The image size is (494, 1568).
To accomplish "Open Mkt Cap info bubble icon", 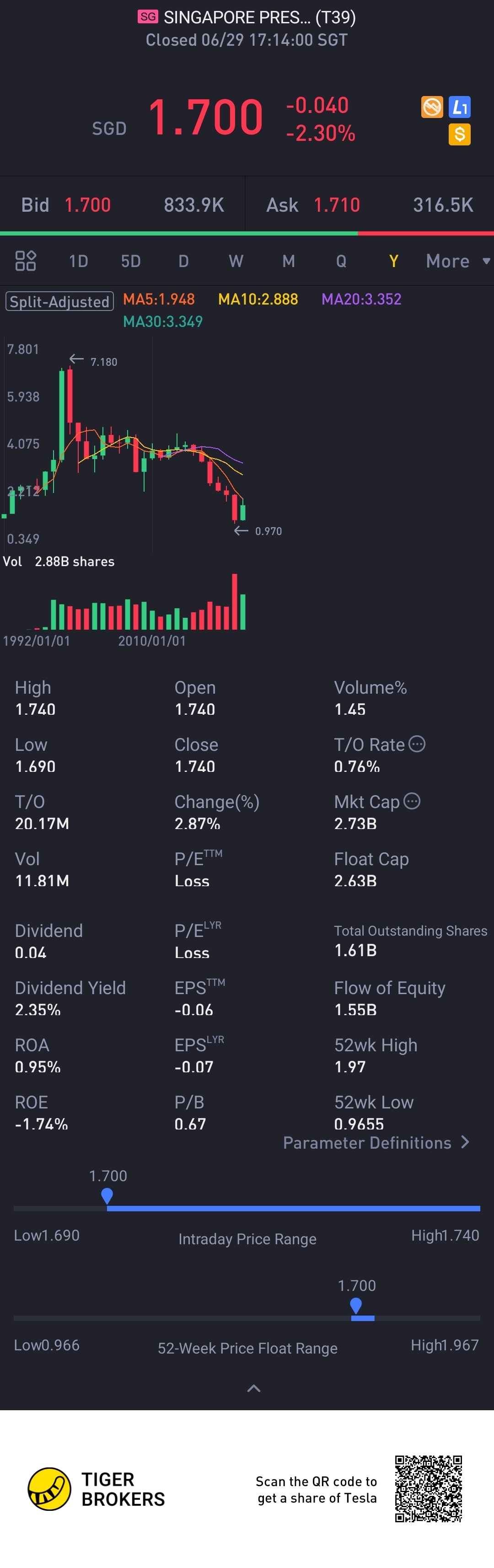I will pyautogui.click(x=412, y=801).
